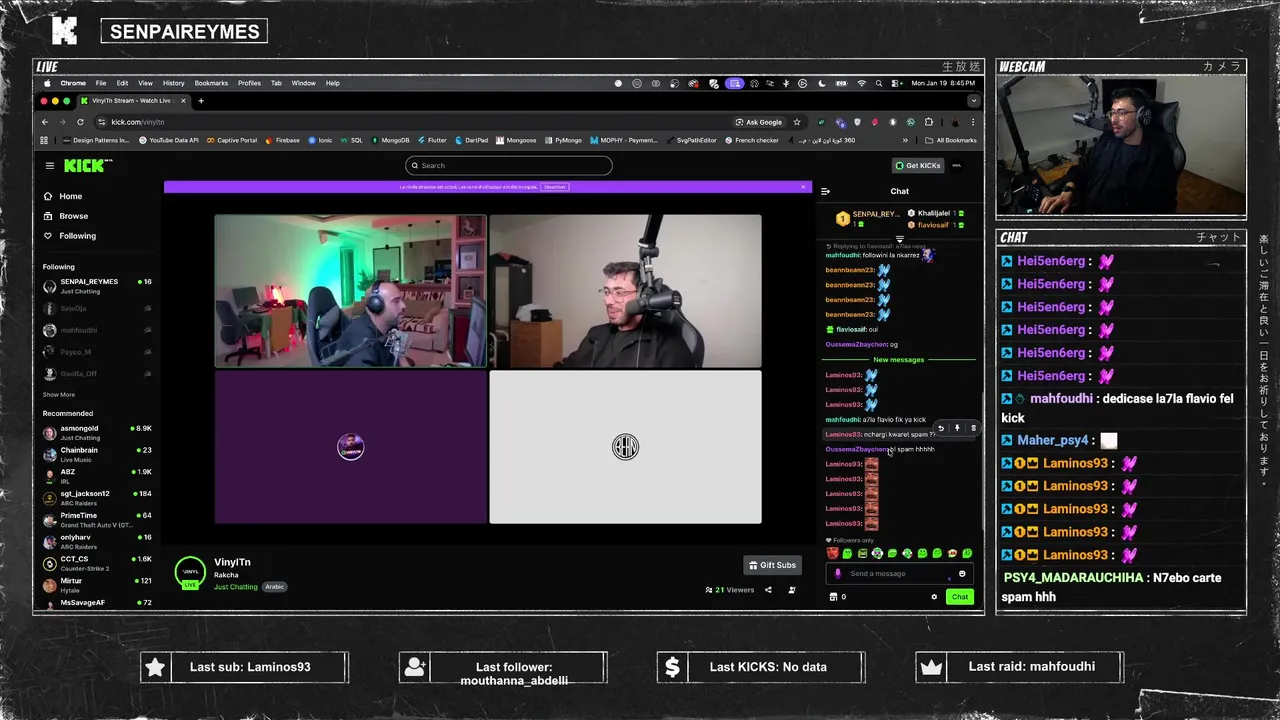Viewport: 1280px width, 720px height.
Task: Click the green Chat send button
Action: 959,597
